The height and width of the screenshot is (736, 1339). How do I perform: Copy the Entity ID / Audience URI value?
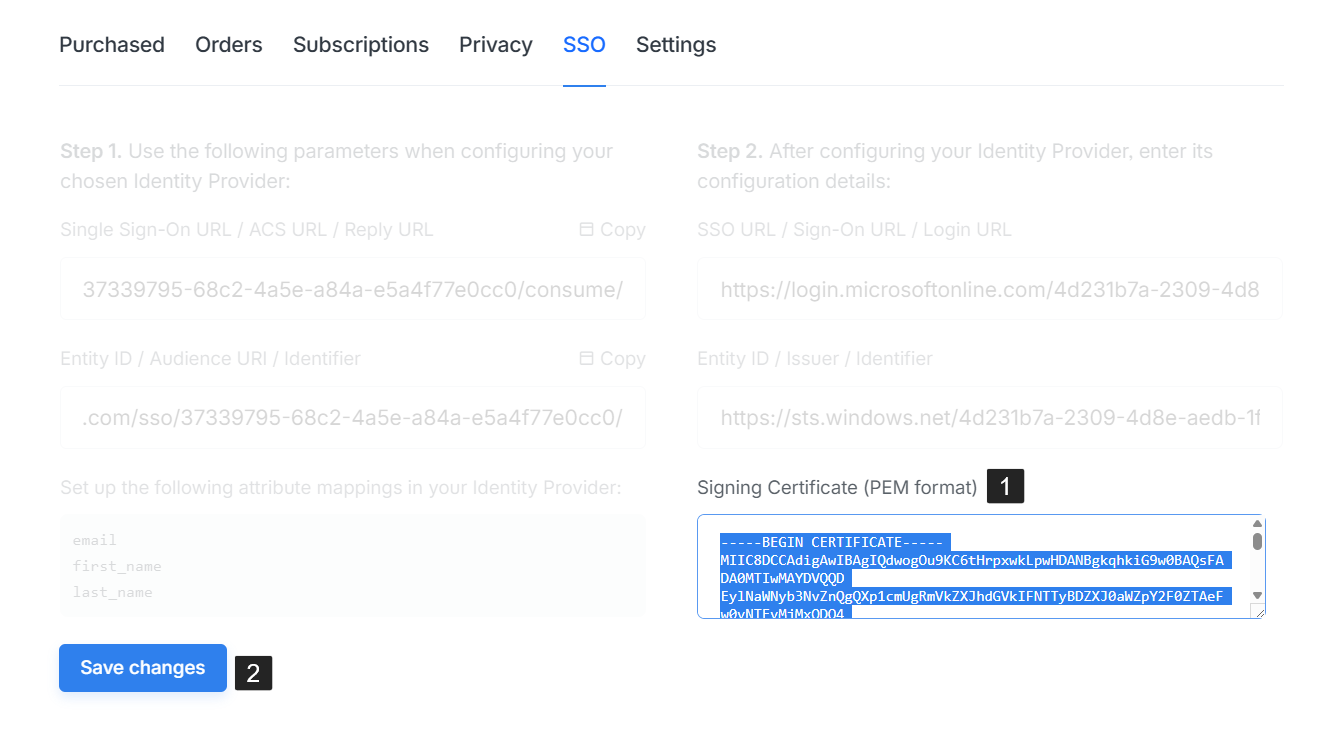(x=612, y=359)
